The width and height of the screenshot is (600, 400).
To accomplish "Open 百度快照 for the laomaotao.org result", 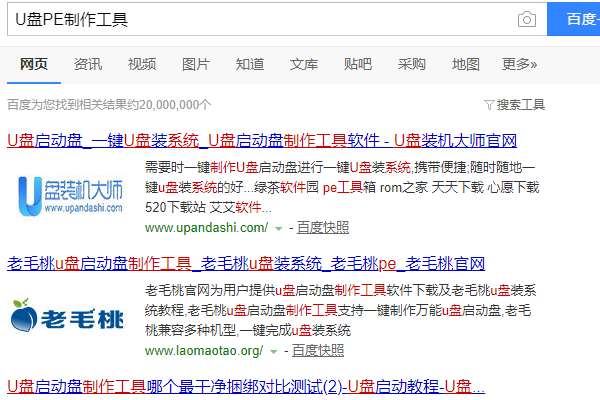I will pos(318,351).
